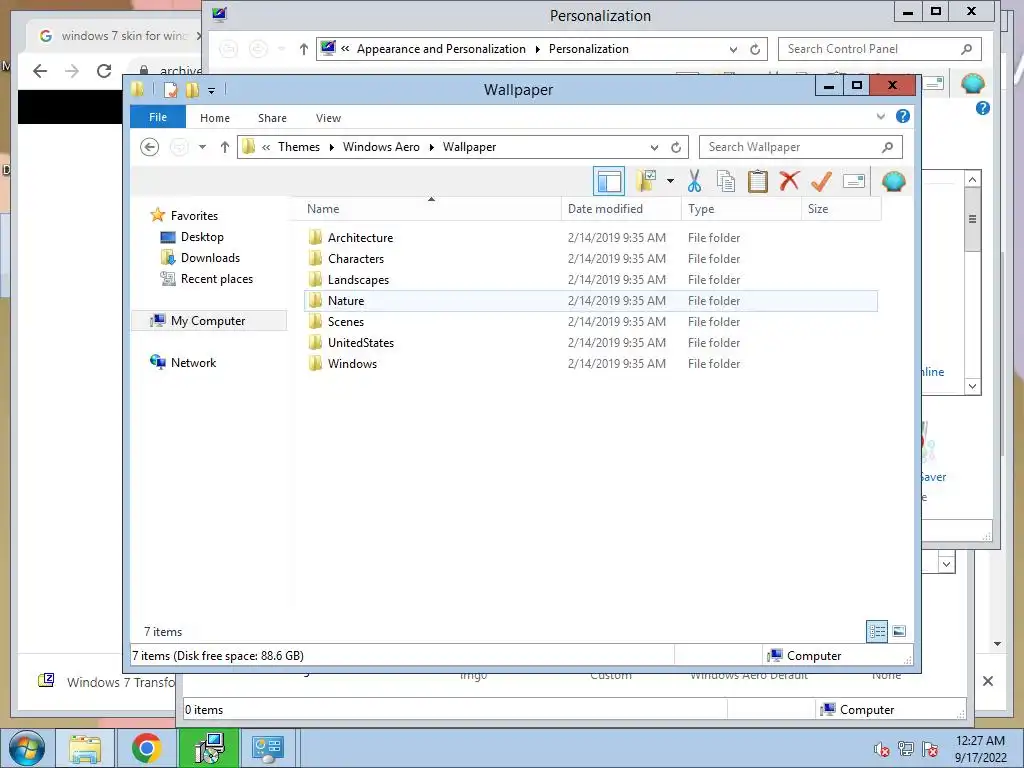Open the Home ribbon tab
The height and width of the screenshot is (768, 1024).
pyautogui.click(x=215, y=118)
